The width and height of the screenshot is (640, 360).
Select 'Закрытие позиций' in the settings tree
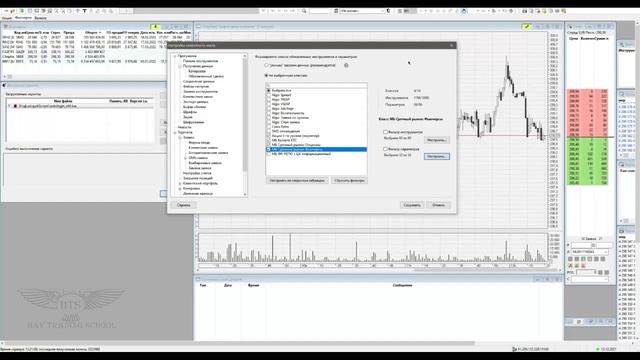point(198,178)
